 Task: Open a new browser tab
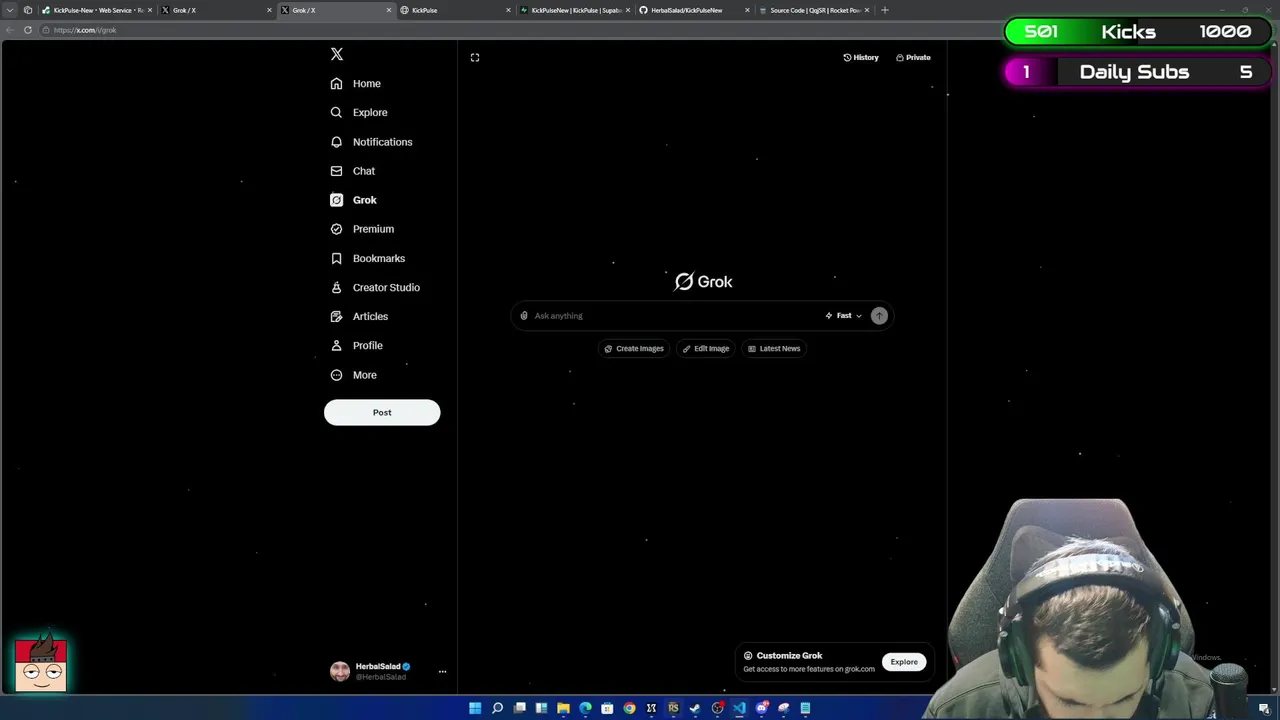coord(884,10)
